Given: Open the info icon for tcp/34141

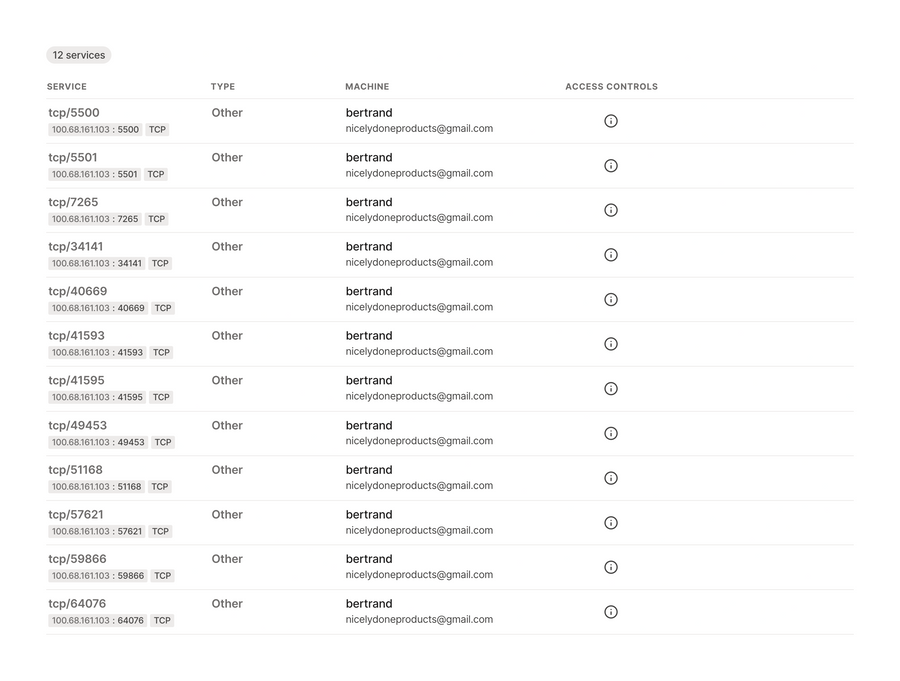Looking at the screenshot, I should click(611, 254).
